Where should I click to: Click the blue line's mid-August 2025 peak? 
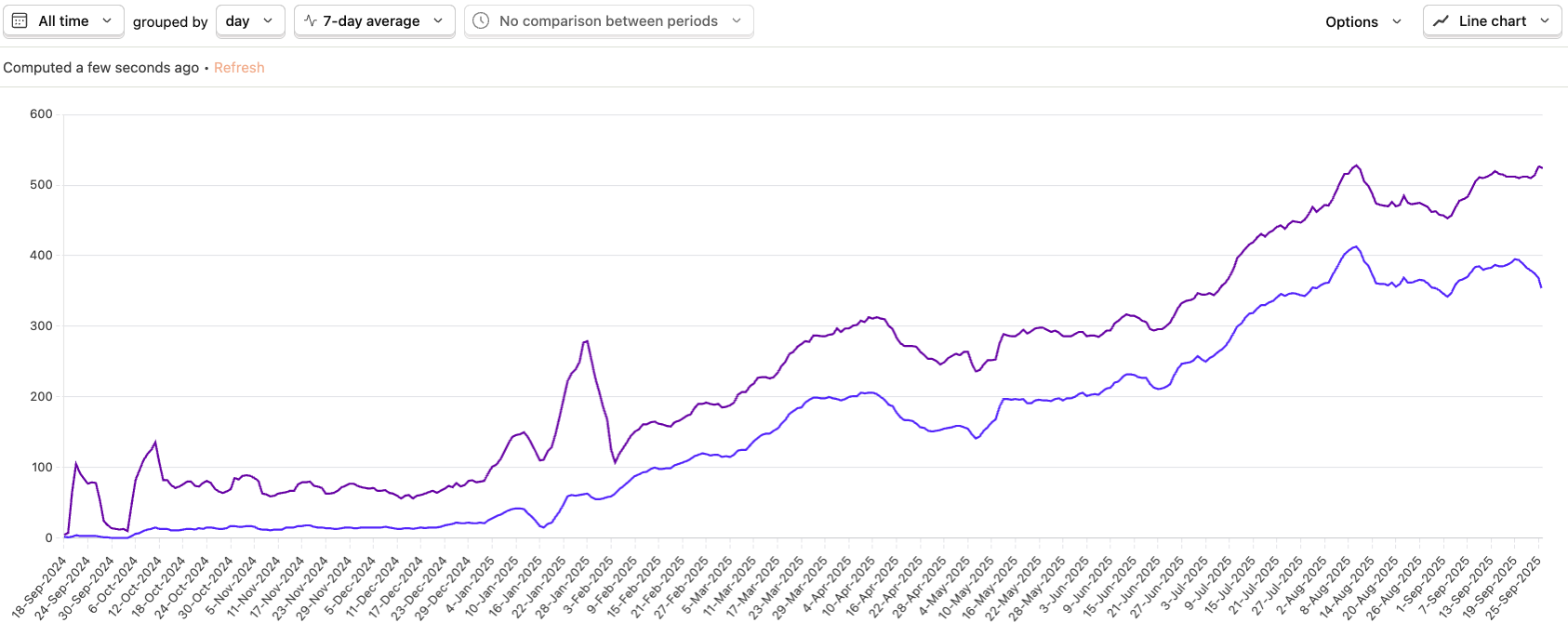click(x=1357, y=246)
